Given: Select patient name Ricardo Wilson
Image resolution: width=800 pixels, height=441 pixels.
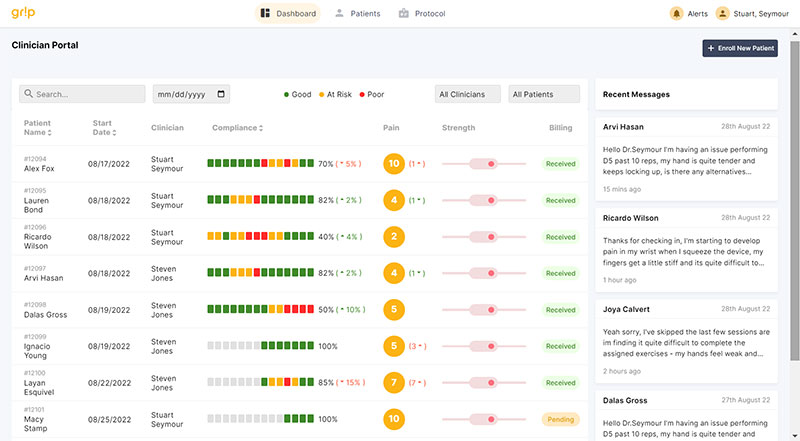Looking at the screenshot, I should click(37, 241).
